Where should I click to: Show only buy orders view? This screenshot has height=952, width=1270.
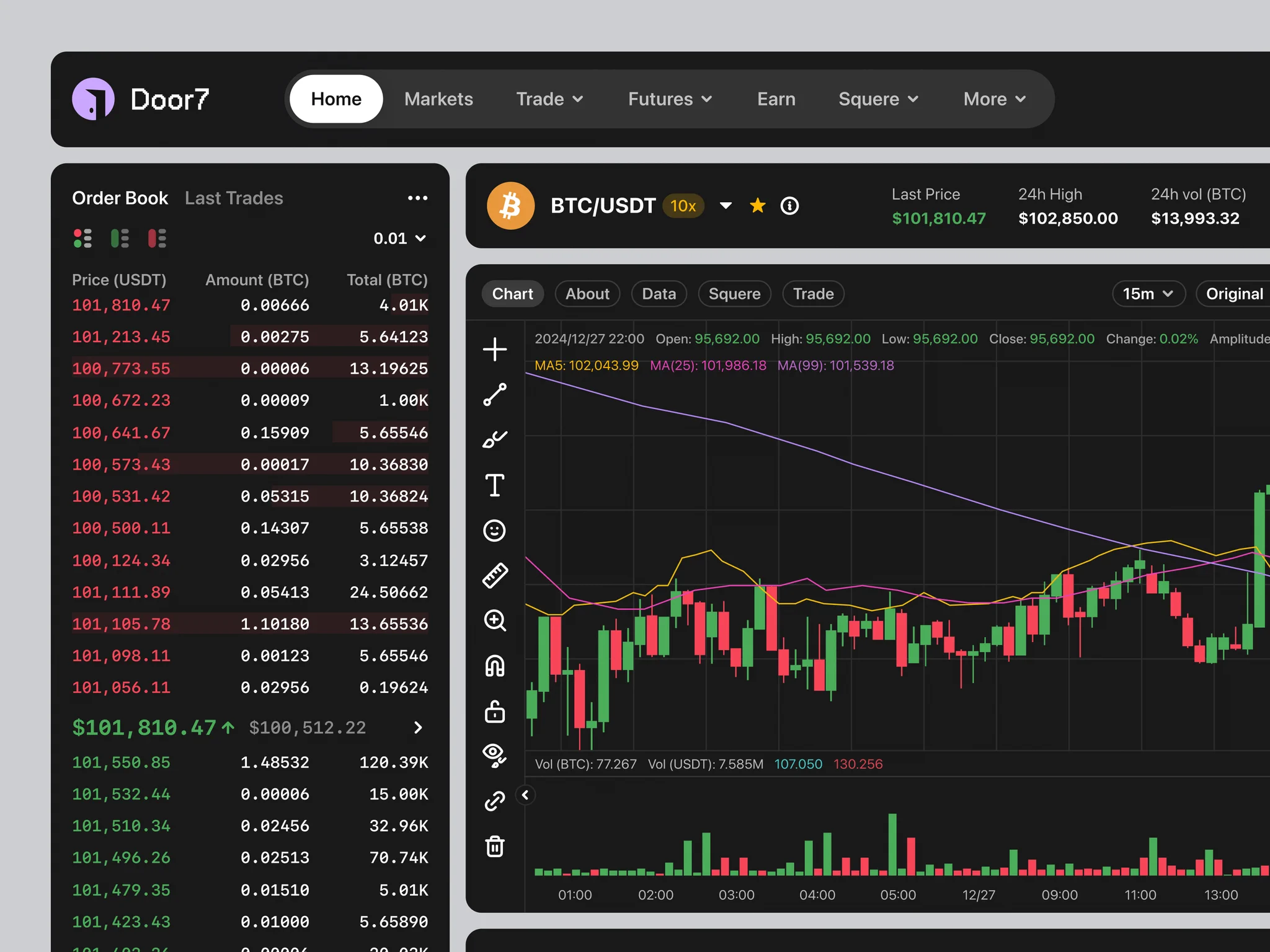pyautogui.click(x=120, y=238)
